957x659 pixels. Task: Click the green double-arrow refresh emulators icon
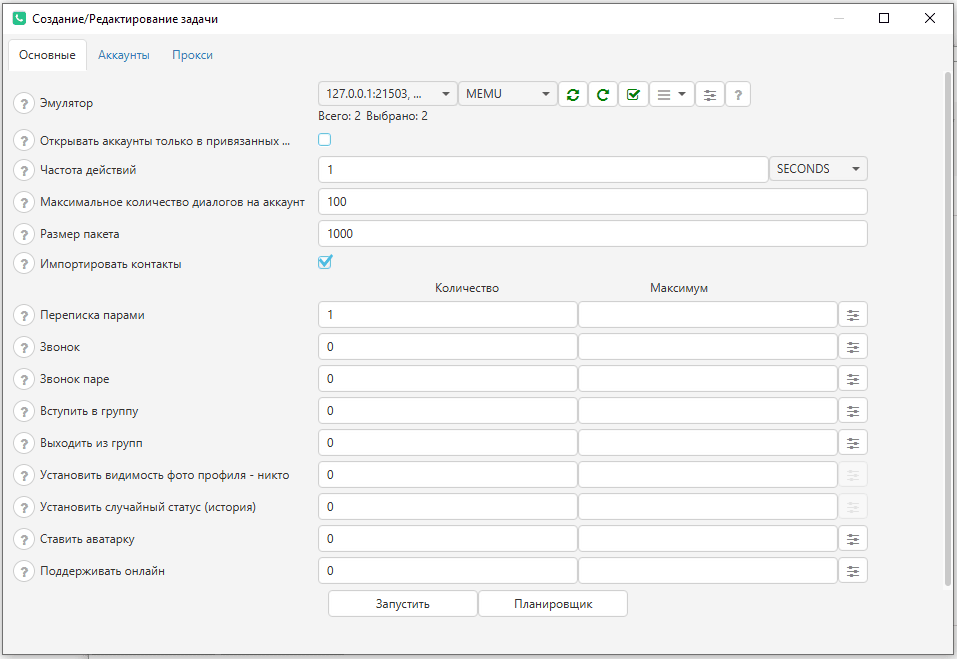(572, 95)
